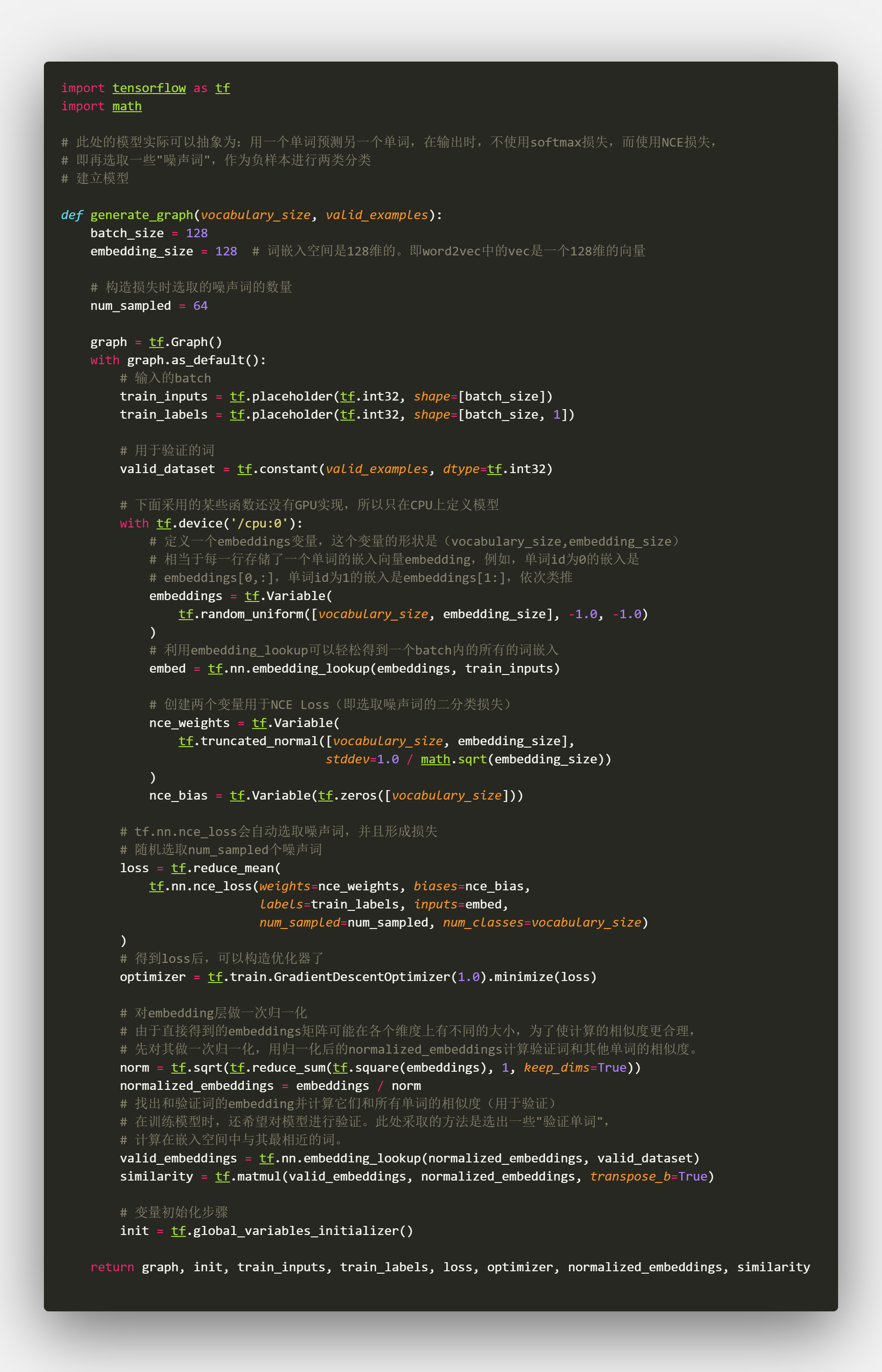Click the 'tf.random_uniform' call line
882x1372 pixels.
[413, 614]
